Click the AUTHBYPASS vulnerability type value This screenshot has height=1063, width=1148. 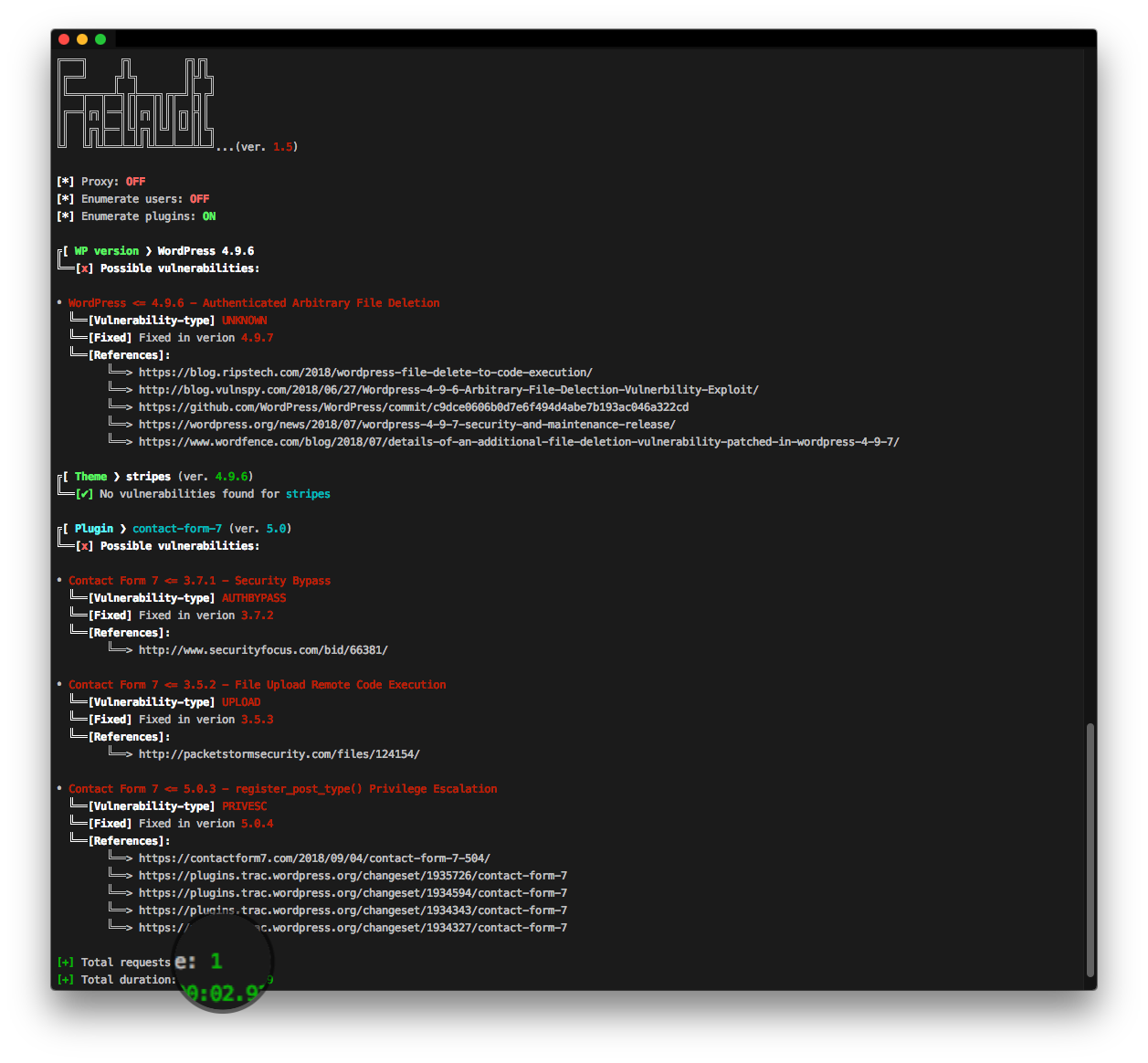pos(254,598)
